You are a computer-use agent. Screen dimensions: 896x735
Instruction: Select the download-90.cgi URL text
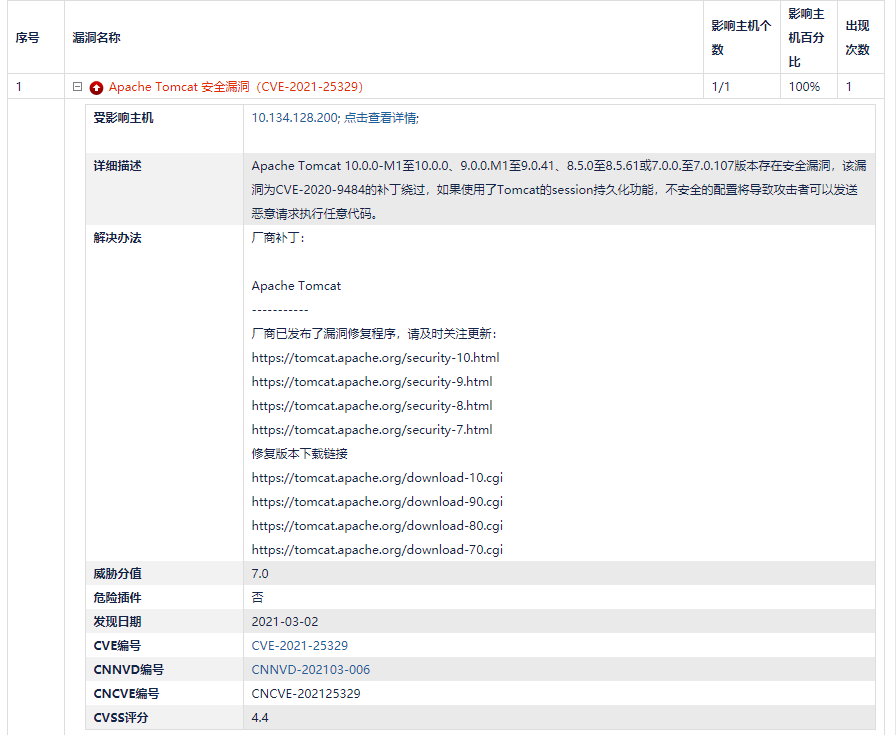pyautogui.click(x=377, y=502)
